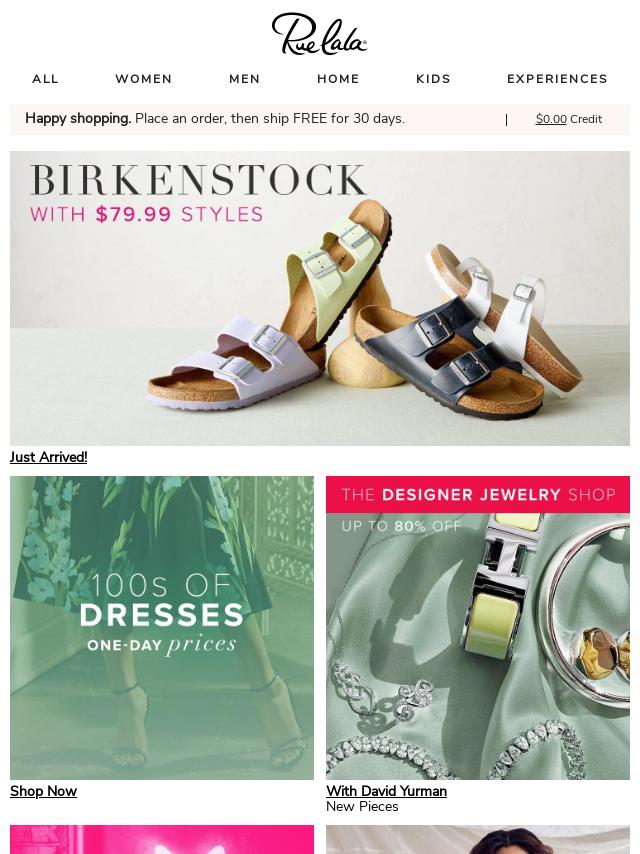Image resolution: width=640 pixels, height=854 pixels.
Task: Open the ALL category tab
Action: click(45, 79)
